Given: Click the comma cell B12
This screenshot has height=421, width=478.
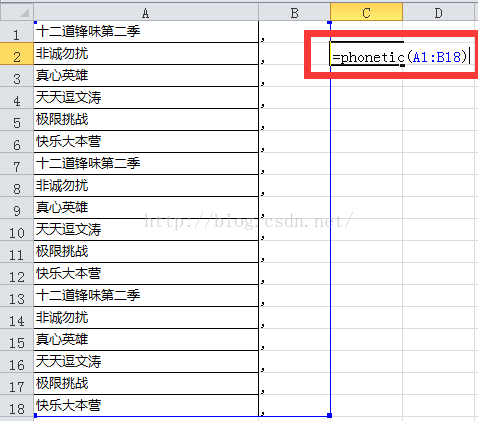Looking at the screenshot, I should click(x=294, y=274).
